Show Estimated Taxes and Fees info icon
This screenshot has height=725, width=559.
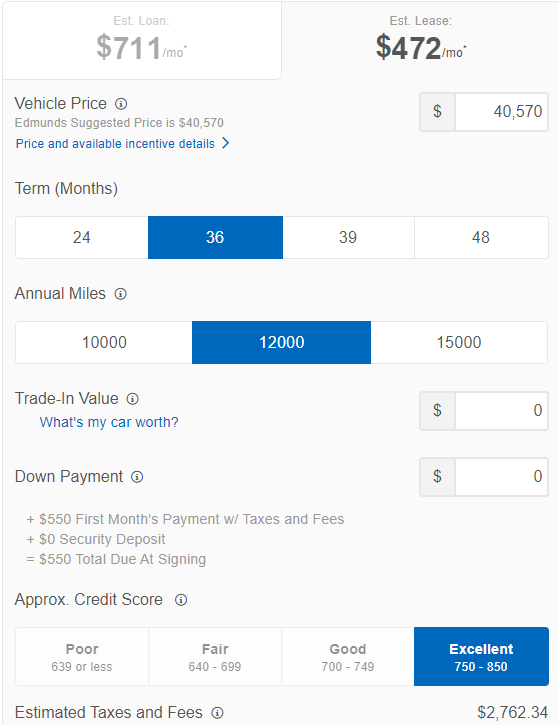pyautogui.click(x=217, y=713)
